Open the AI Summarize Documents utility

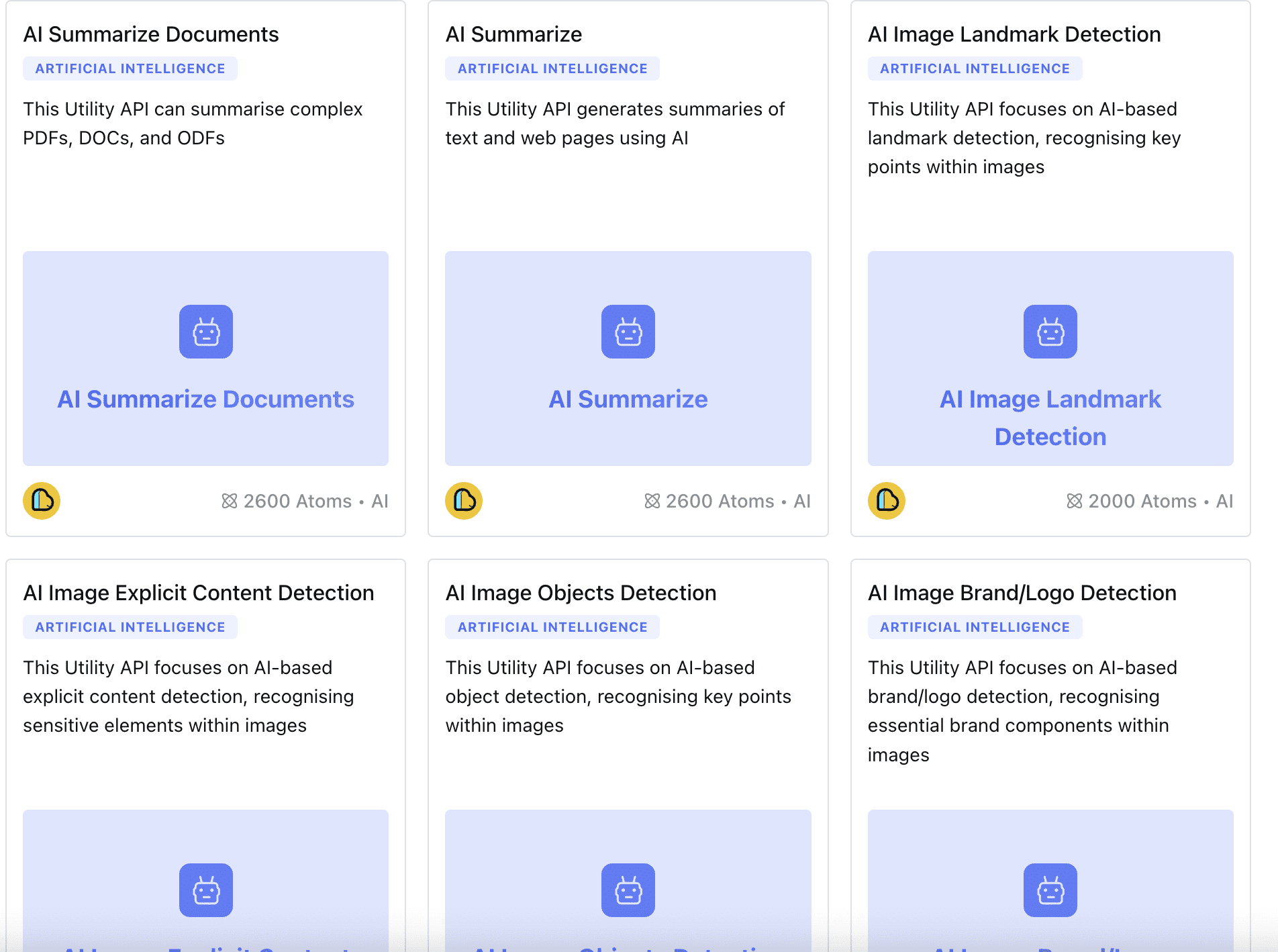tap(205, 398)
